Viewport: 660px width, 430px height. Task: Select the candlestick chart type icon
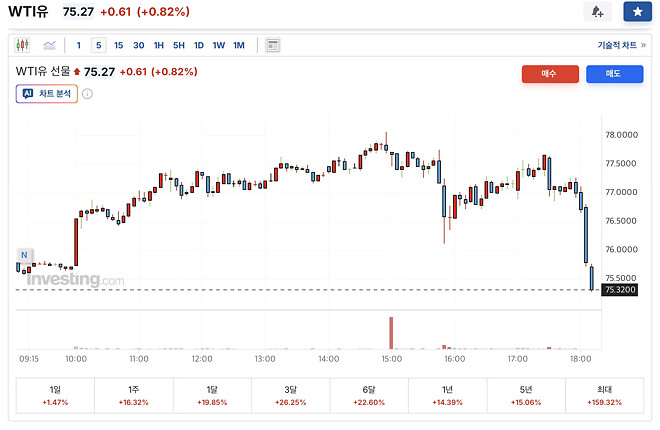pos(24,45)
